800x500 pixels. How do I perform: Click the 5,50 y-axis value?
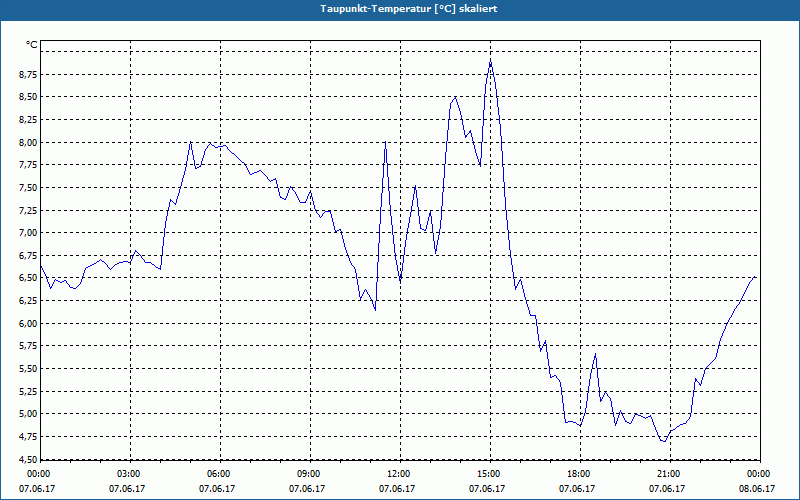27,368
